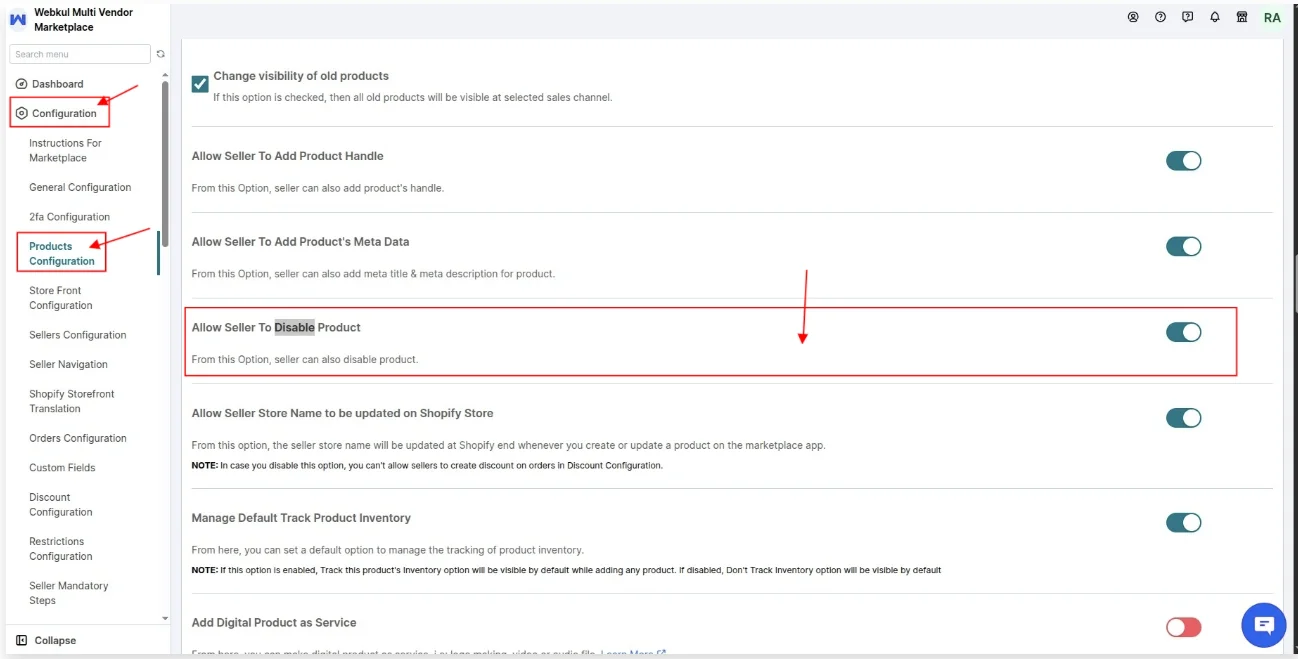Open Dashboard in the sidebar
1298x659 pixels.
58,84
